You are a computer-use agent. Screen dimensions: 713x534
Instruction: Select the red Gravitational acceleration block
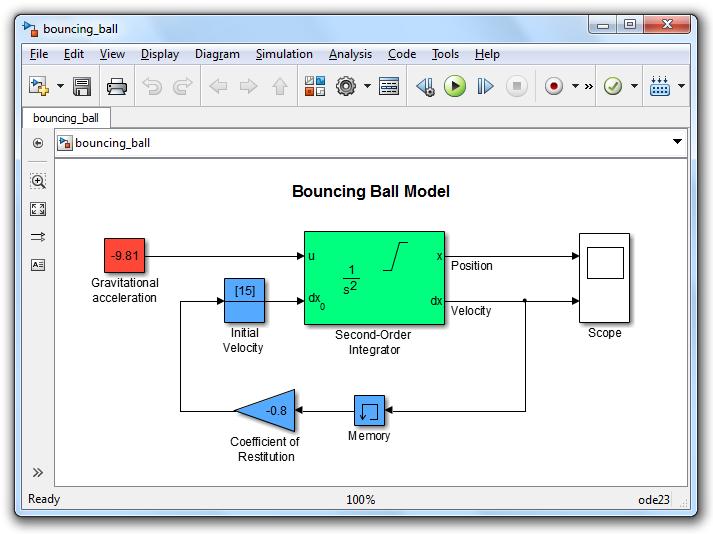coord(125,256)
